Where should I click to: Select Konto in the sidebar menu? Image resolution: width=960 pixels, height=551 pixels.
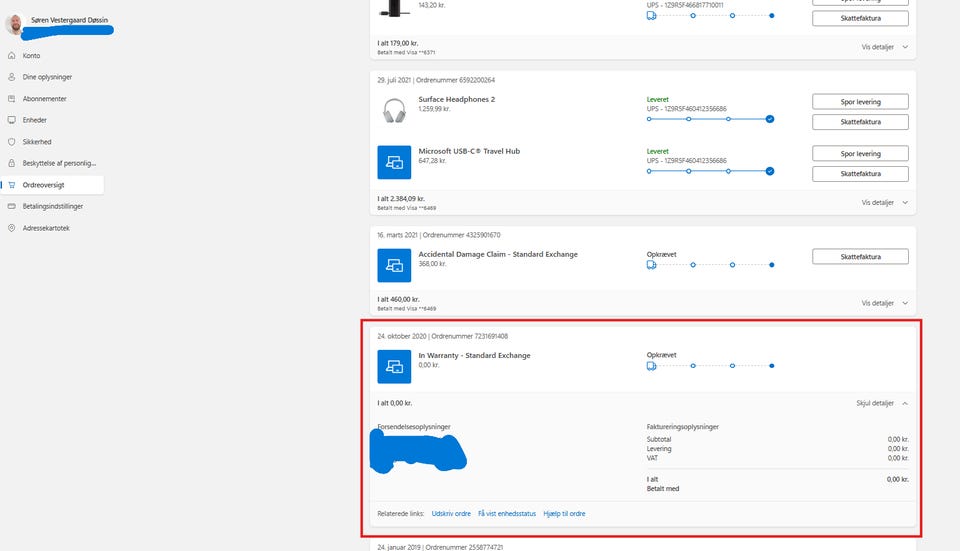[x=31, y=56]
